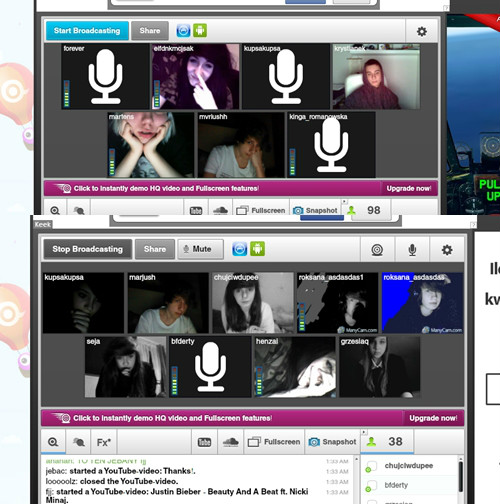500x504 pixels.
Task: Click the Keek tab label
Action: coord(43,224)
